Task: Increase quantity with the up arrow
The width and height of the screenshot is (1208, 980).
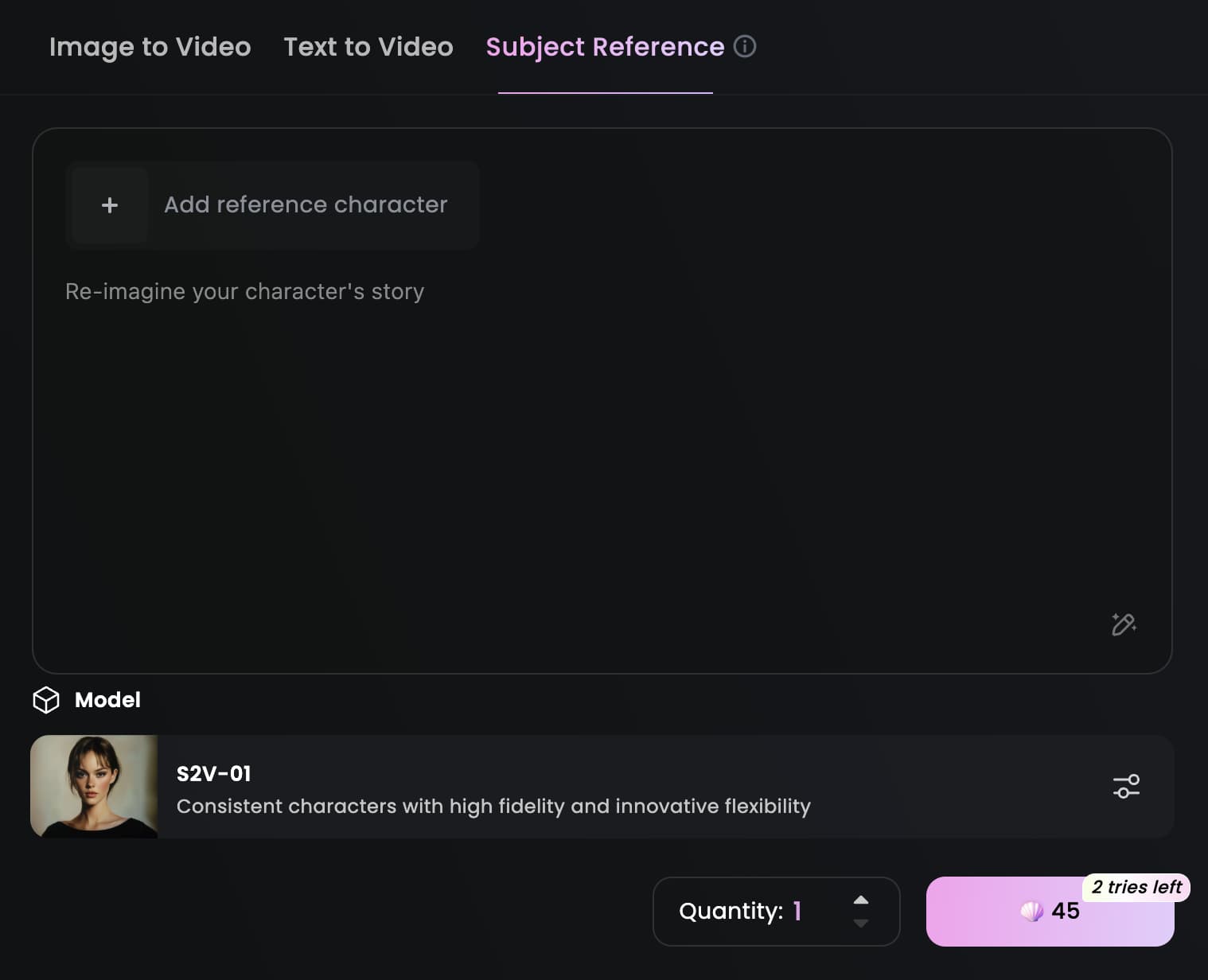Action: [861, 900]
